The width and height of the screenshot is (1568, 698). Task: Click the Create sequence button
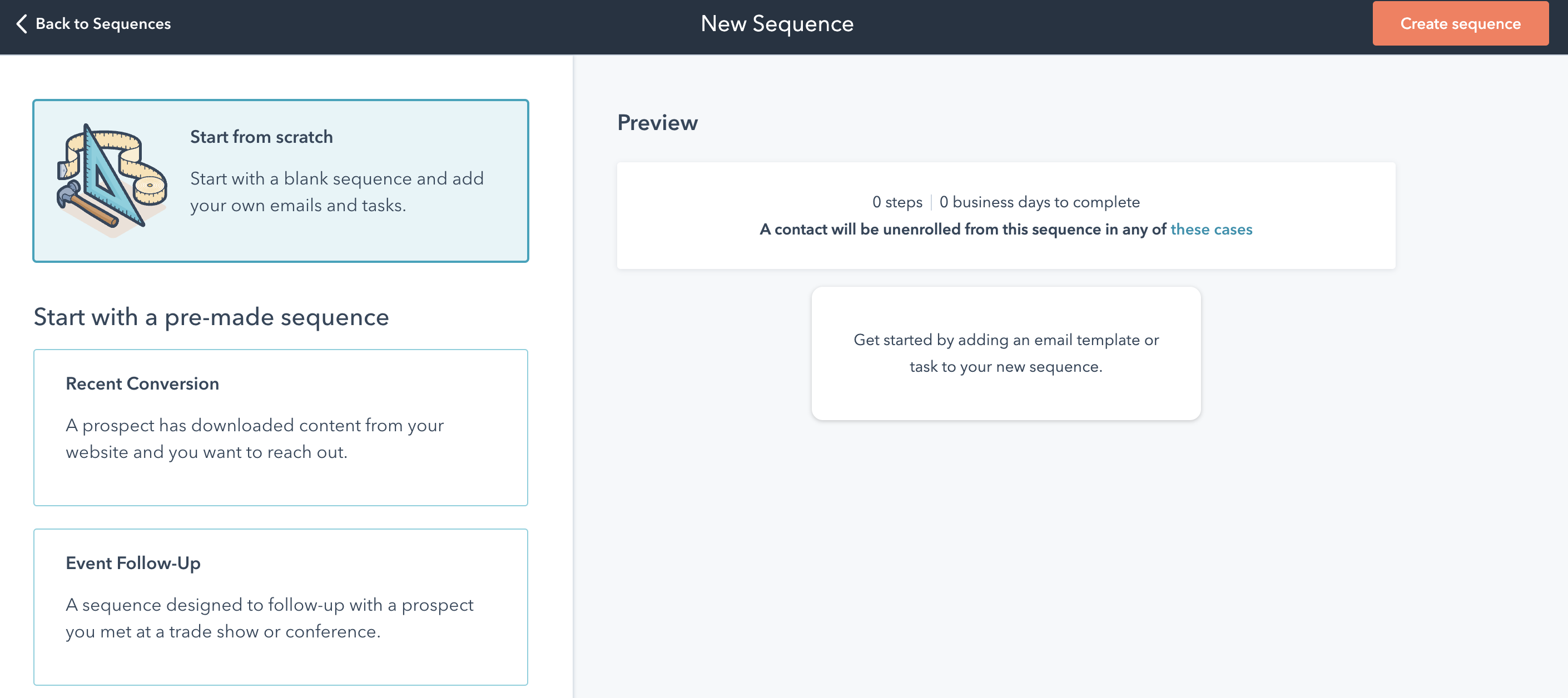(x=1460, y=24)
